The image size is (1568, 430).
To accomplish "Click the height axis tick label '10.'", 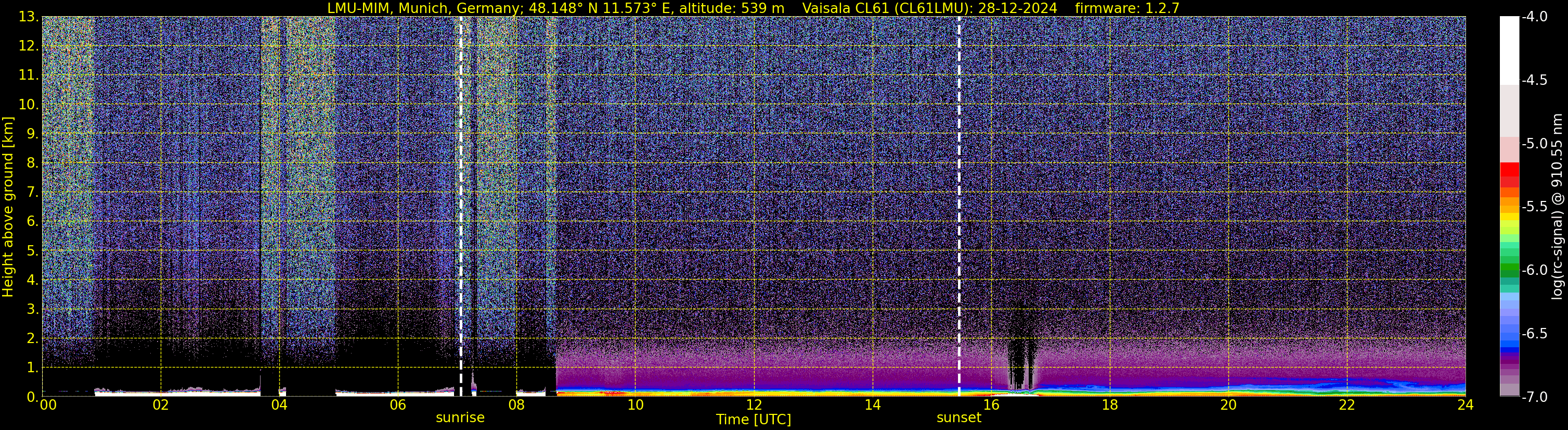I will (29, 105).
